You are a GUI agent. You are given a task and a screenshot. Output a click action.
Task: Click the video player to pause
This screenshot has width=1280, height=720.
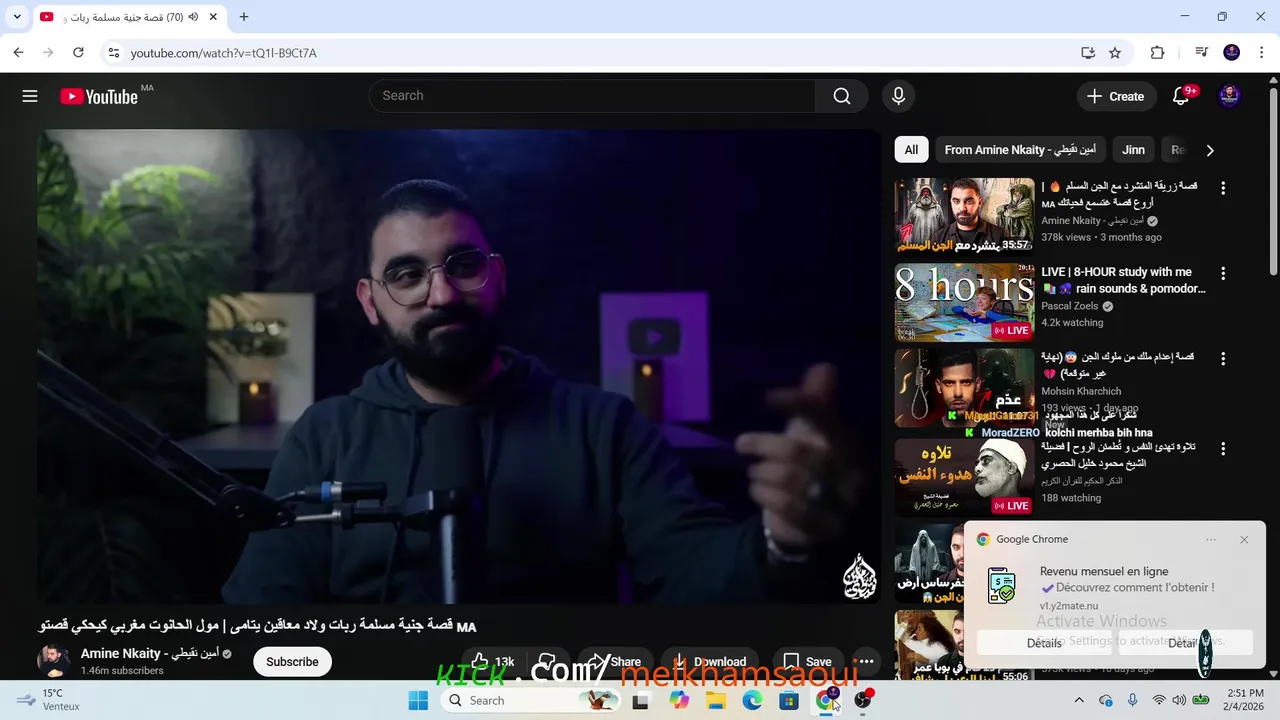(459, 366)
